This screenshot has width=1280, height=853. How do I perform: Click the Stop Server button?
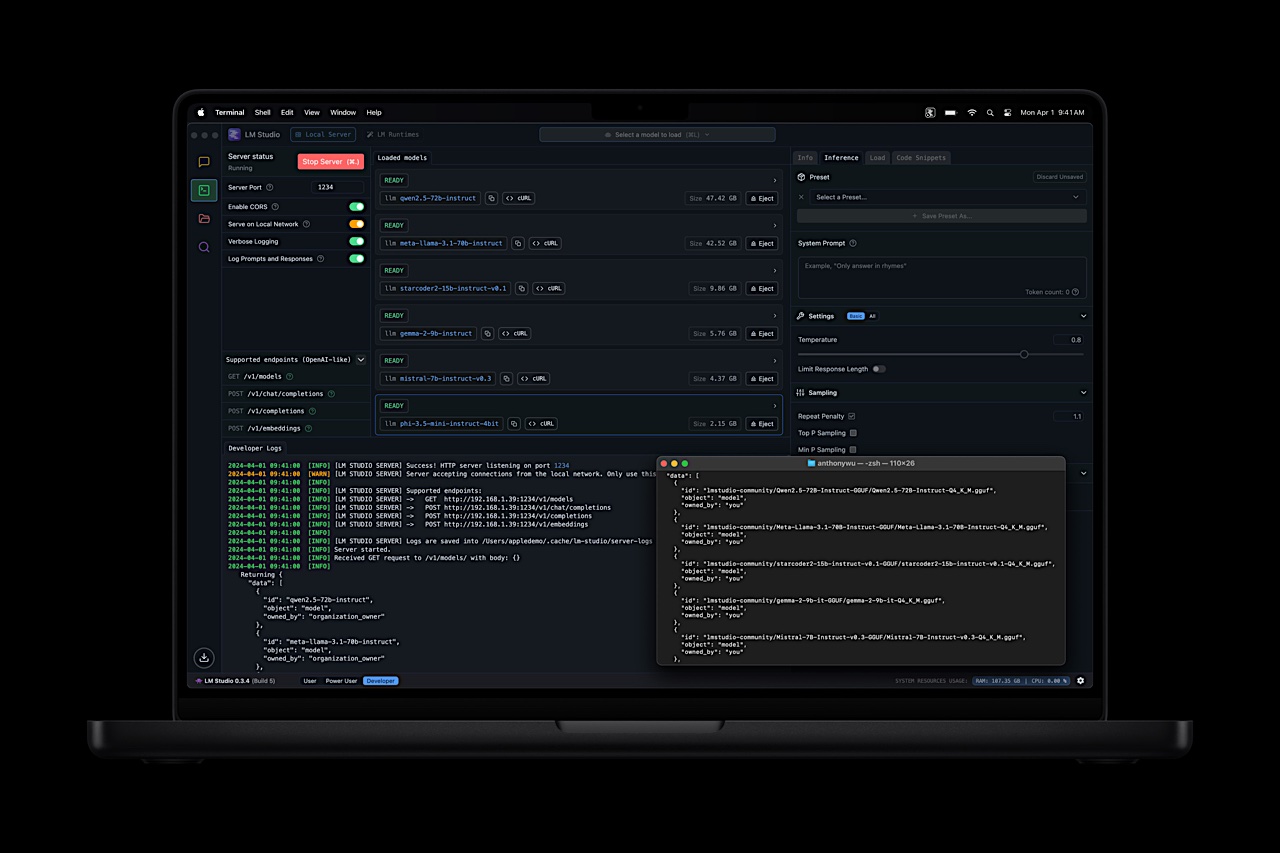[331, 162]
